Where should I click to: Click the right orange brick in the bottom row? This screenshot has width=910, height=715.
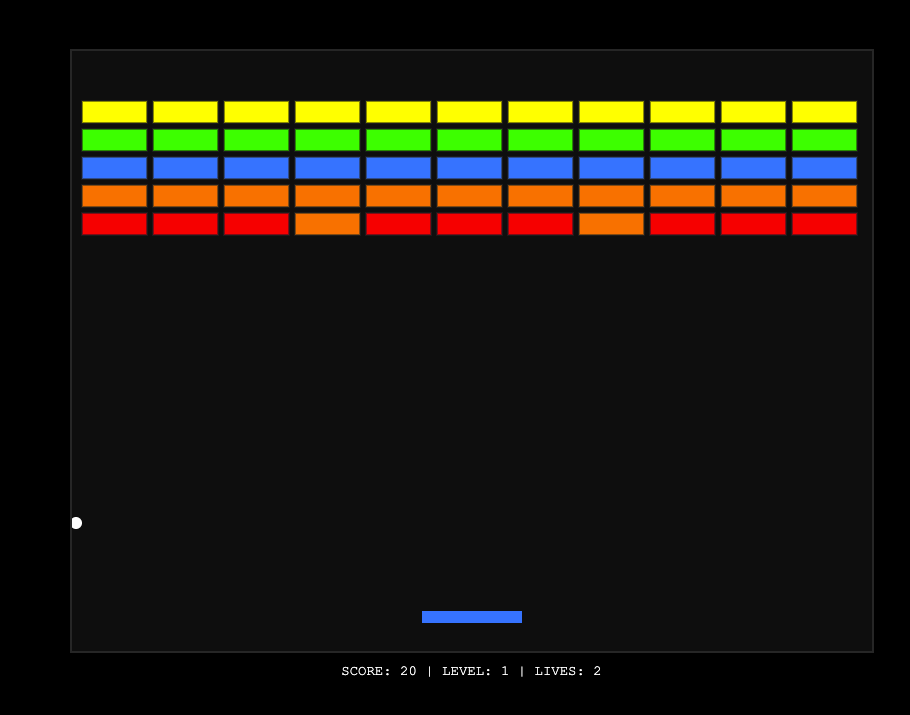coord(611,224)
